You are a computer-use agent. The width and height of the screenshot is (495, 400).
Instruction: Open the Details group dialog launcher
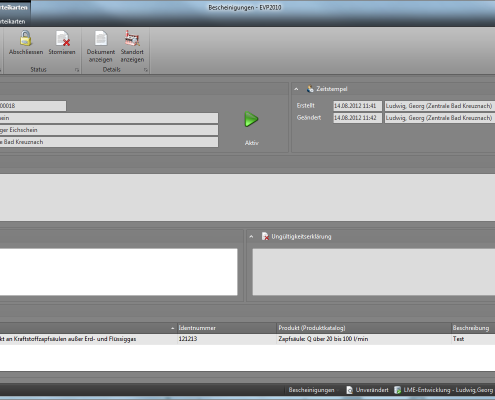(x=146, y=70)
